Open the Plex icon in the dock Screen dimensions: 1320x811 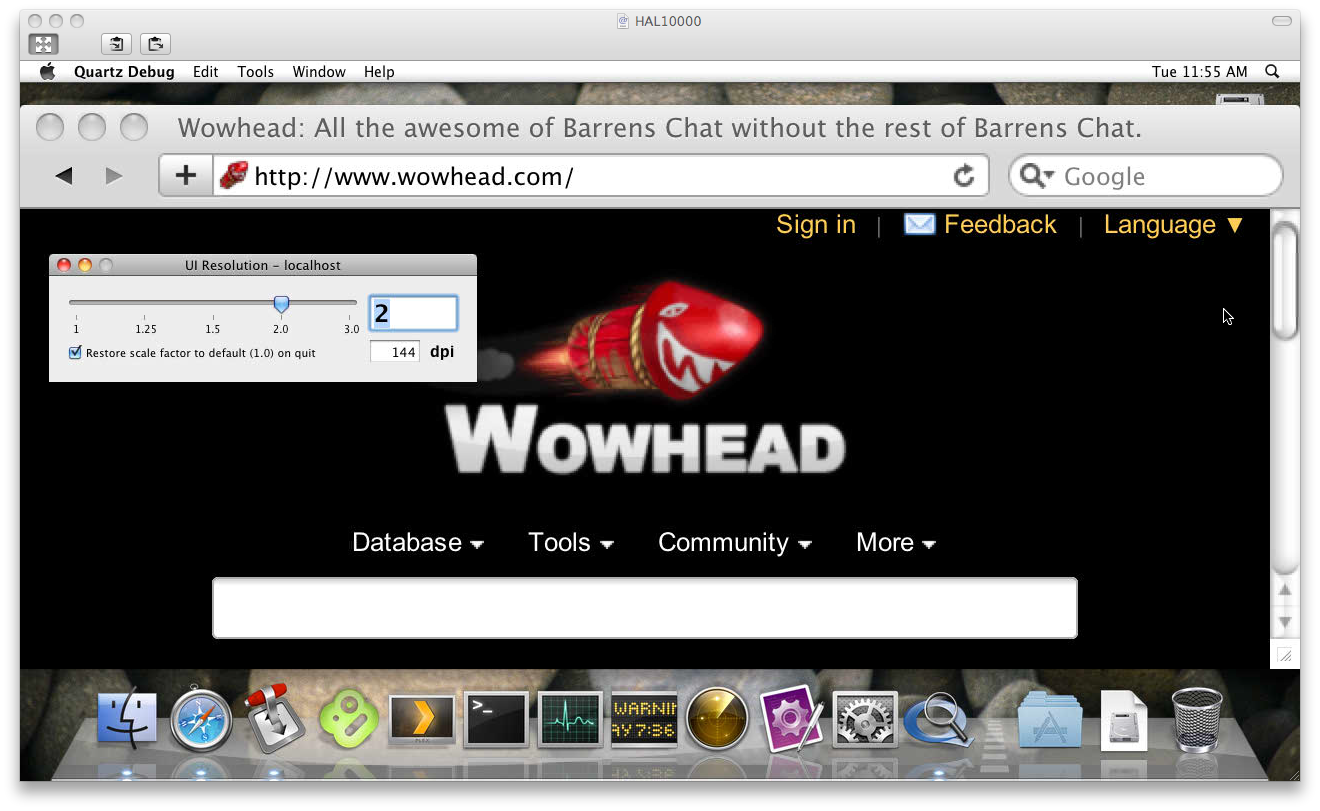(421, 719)
